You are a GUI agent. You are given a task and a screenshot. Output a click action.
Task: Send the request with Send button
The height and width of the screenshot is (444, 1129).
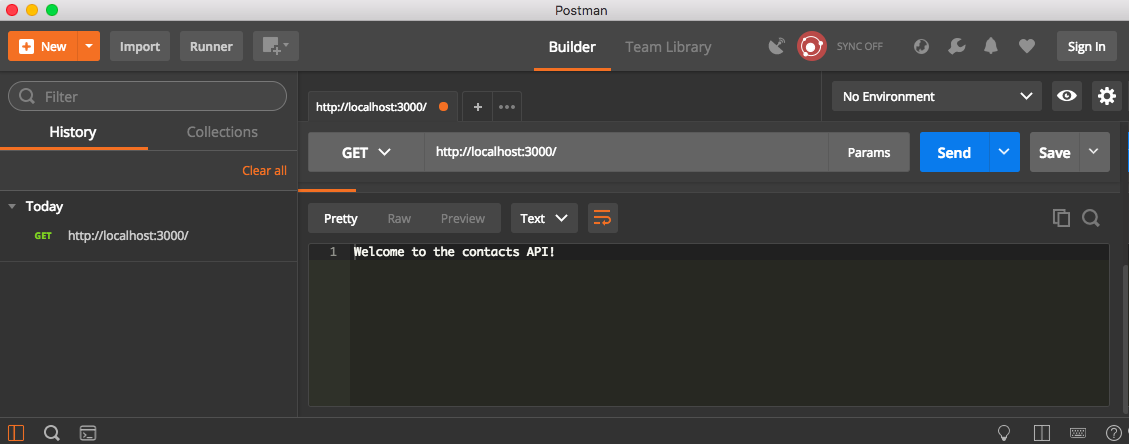pyautogui.click(x=954, y=153)
